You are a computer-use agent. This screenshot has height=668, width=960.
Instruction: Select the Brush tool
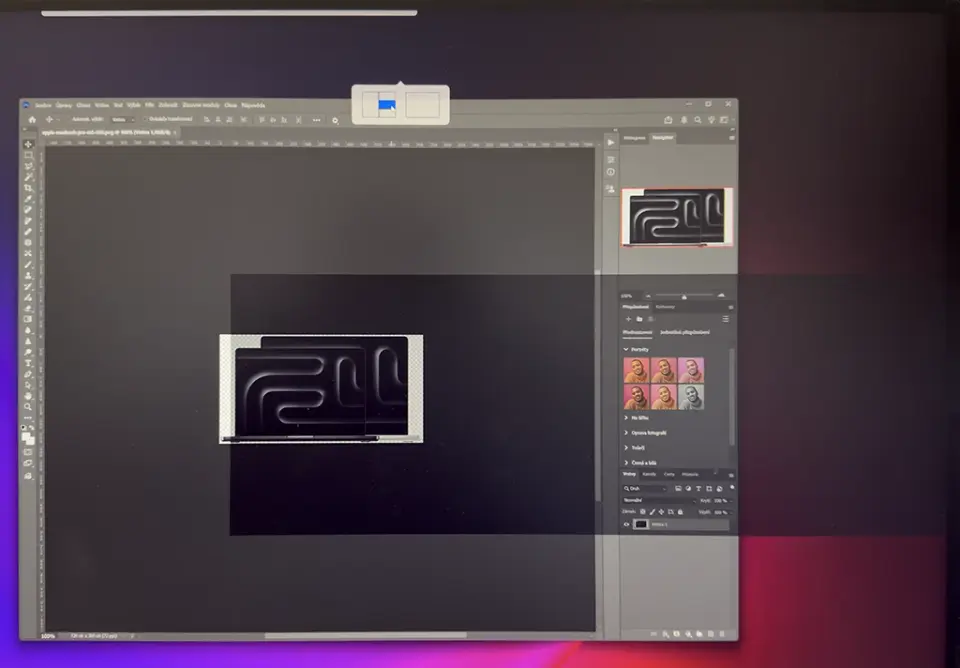click(x=27, y=222)
